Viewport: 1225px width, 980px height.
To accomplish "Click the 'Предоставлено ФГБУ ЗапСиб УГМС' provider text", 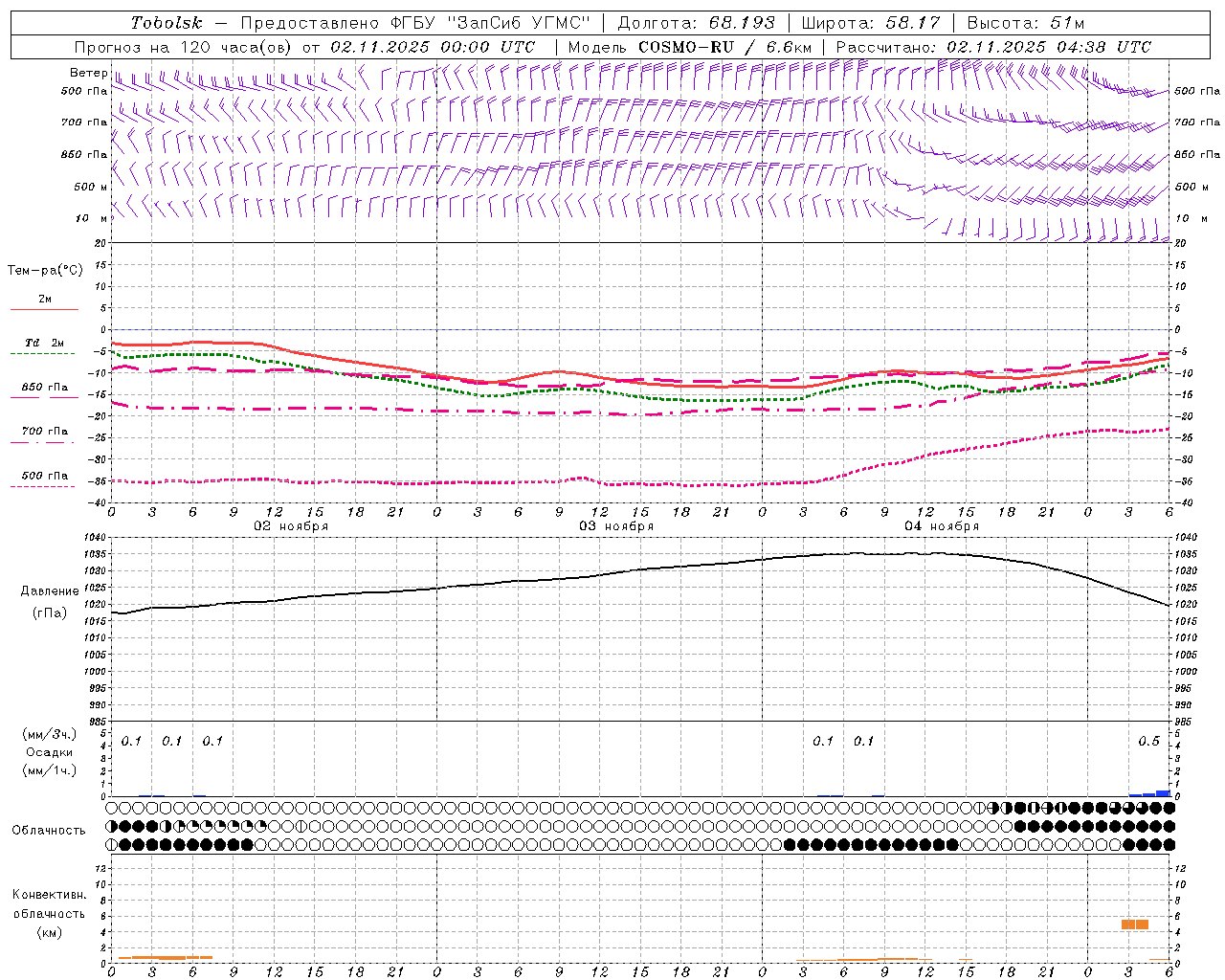I will [x=415, y=23].
